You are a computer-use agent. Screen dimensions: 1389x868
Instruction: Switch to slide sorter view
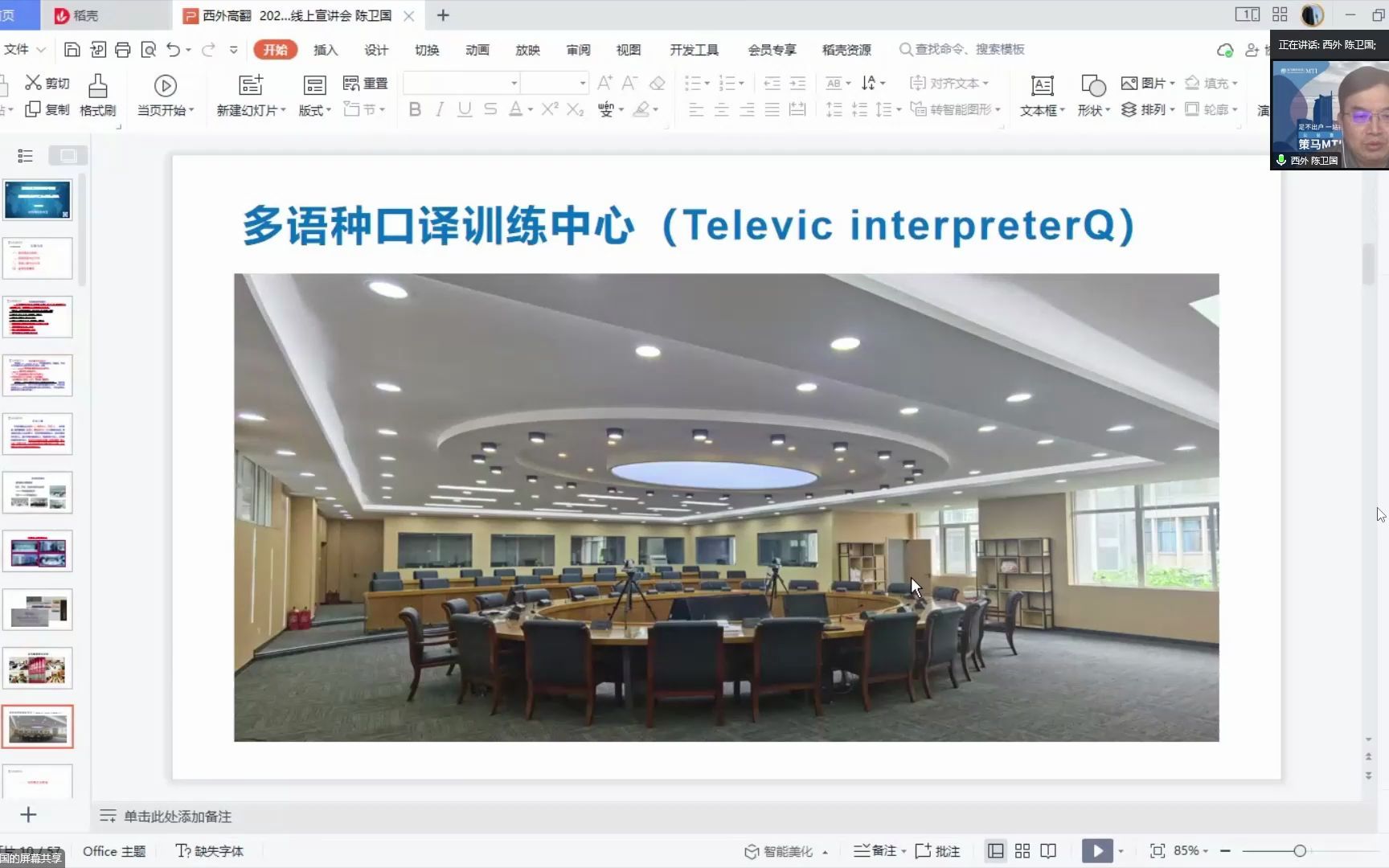click(x=1022, y=850)
